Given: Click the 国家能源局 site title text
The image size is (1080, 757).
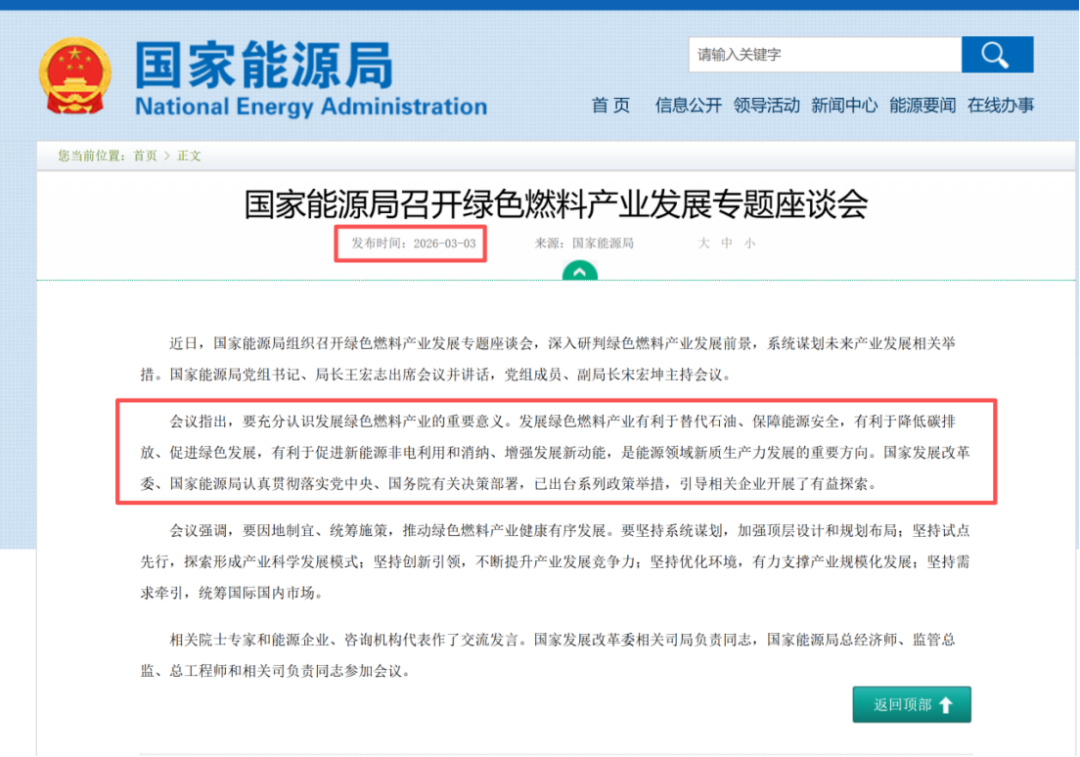Looking at the screenshot, I should 264,66.
